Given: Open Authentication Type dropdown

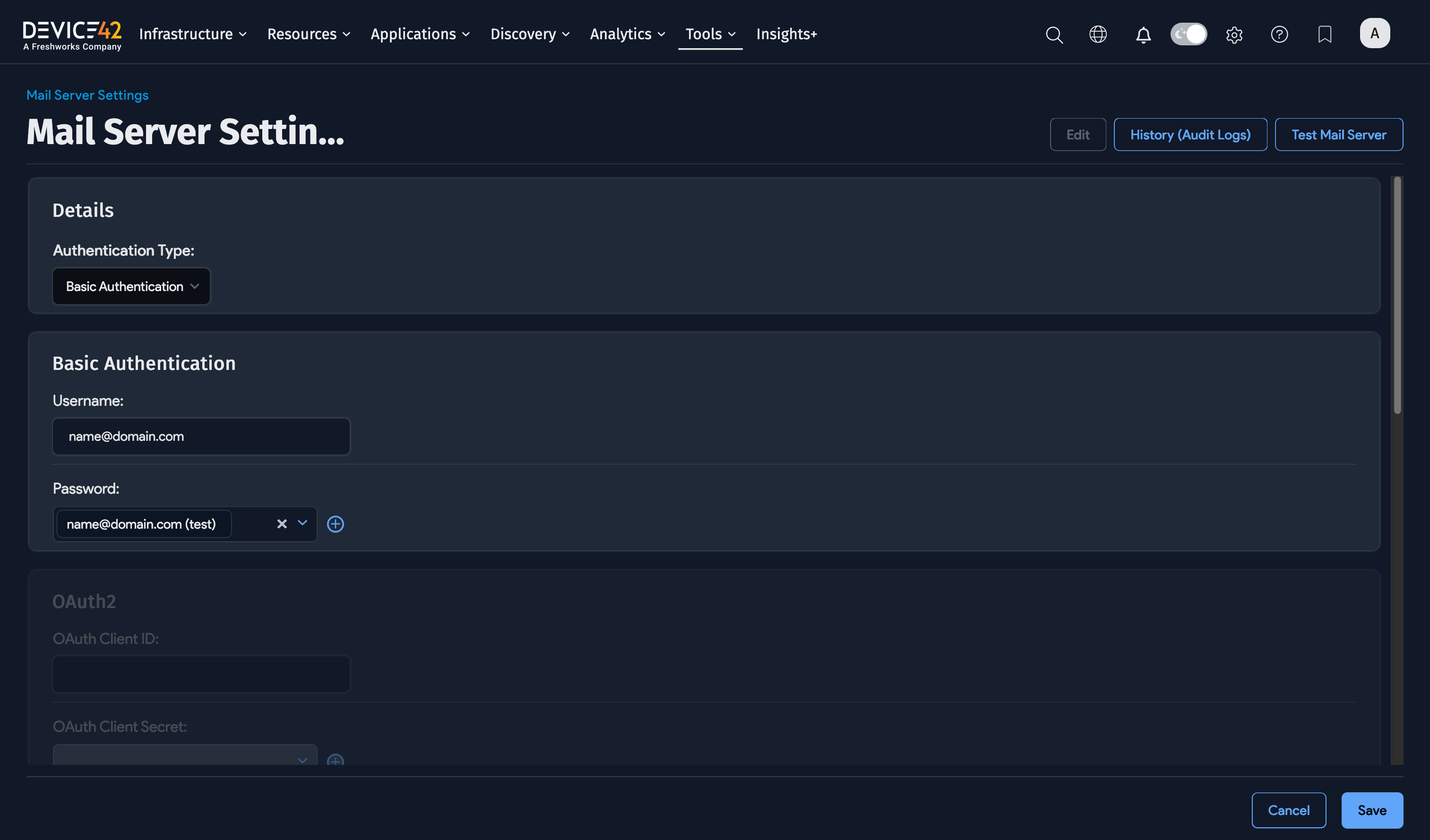Looking at the screenshot, I should pyautogui.click(x=131, y=286).
